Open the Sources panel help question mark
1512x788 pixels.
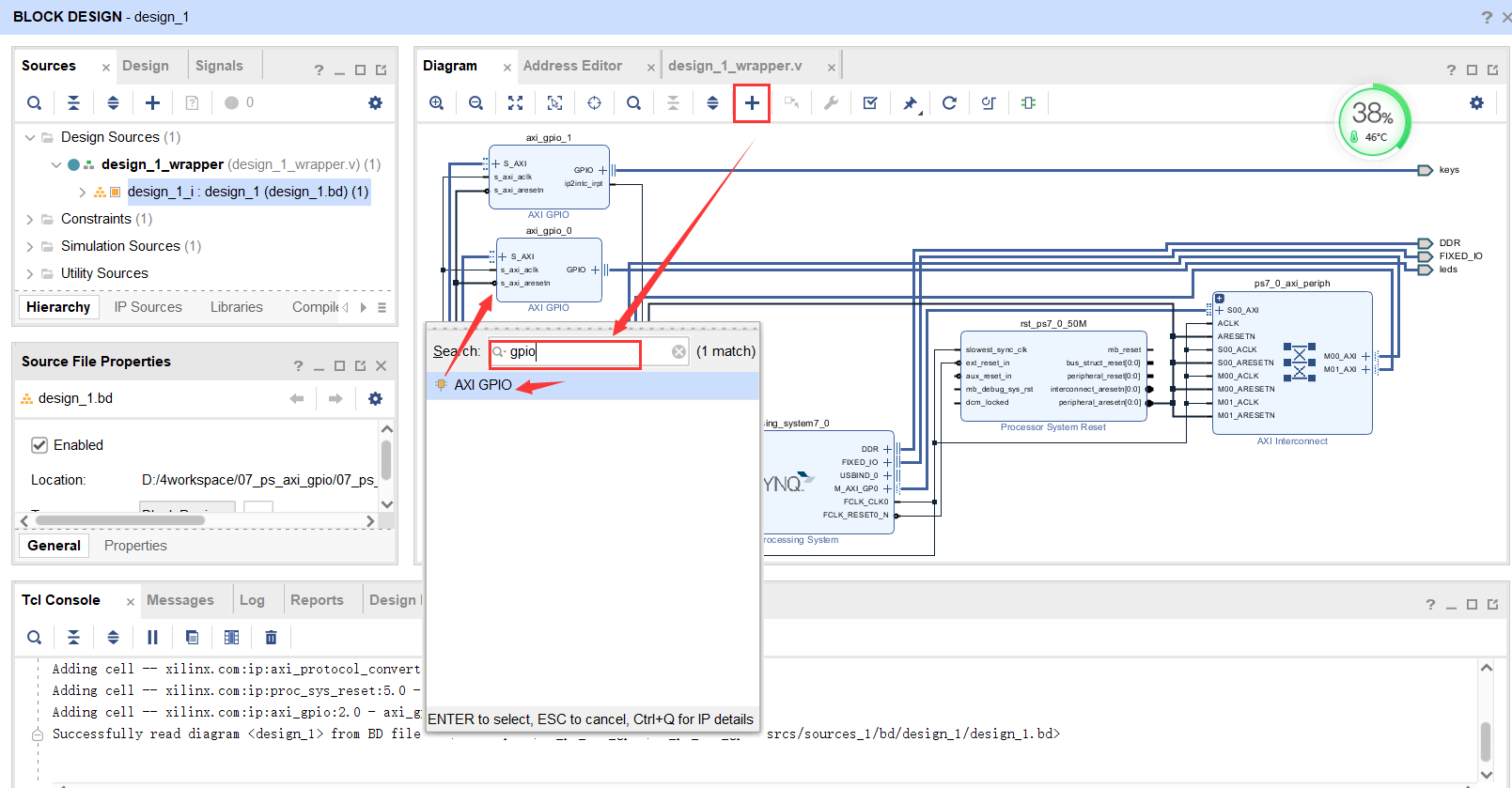319,70
